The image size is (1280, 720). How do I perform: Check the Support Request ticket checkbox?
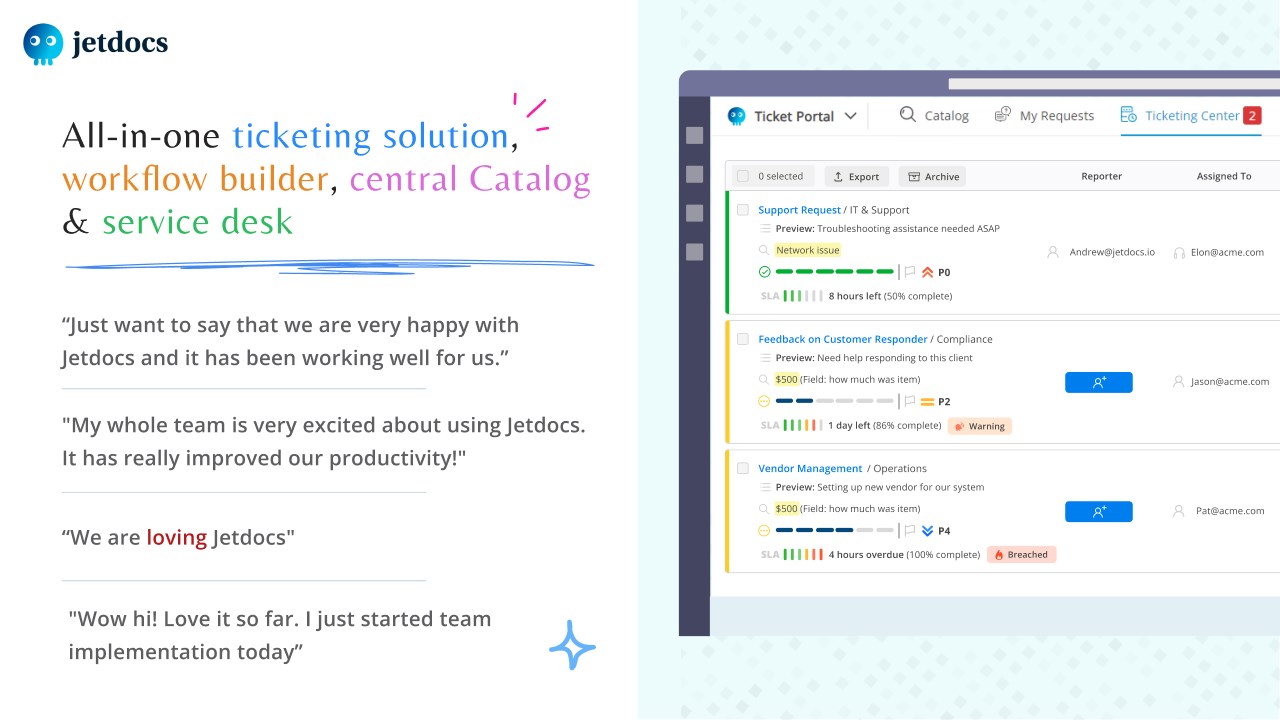(x=743, y=210)
